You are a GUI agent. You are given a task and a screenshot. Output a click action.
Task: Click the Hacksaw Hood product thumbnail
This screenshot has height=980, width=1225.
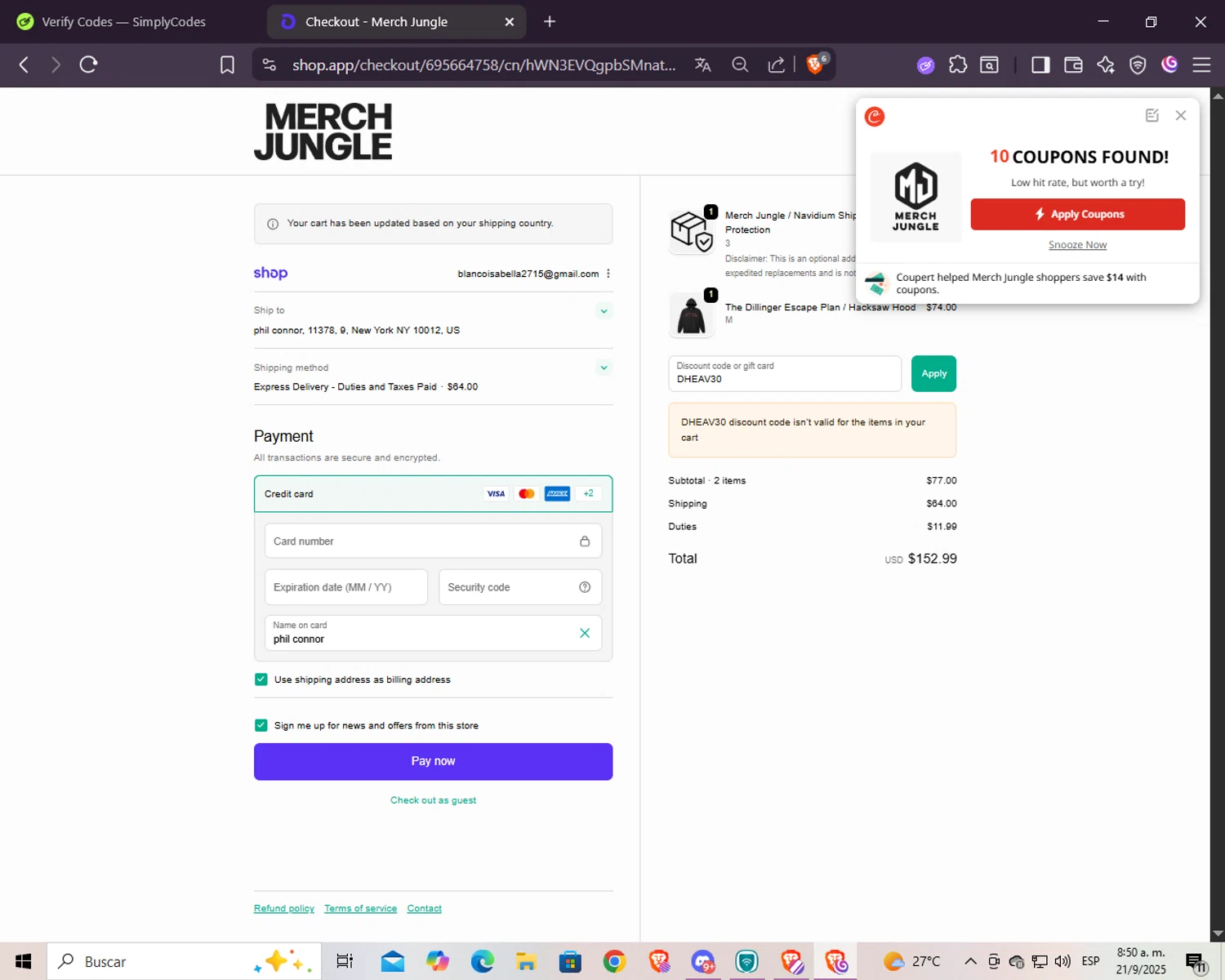[x=691, y=314]
